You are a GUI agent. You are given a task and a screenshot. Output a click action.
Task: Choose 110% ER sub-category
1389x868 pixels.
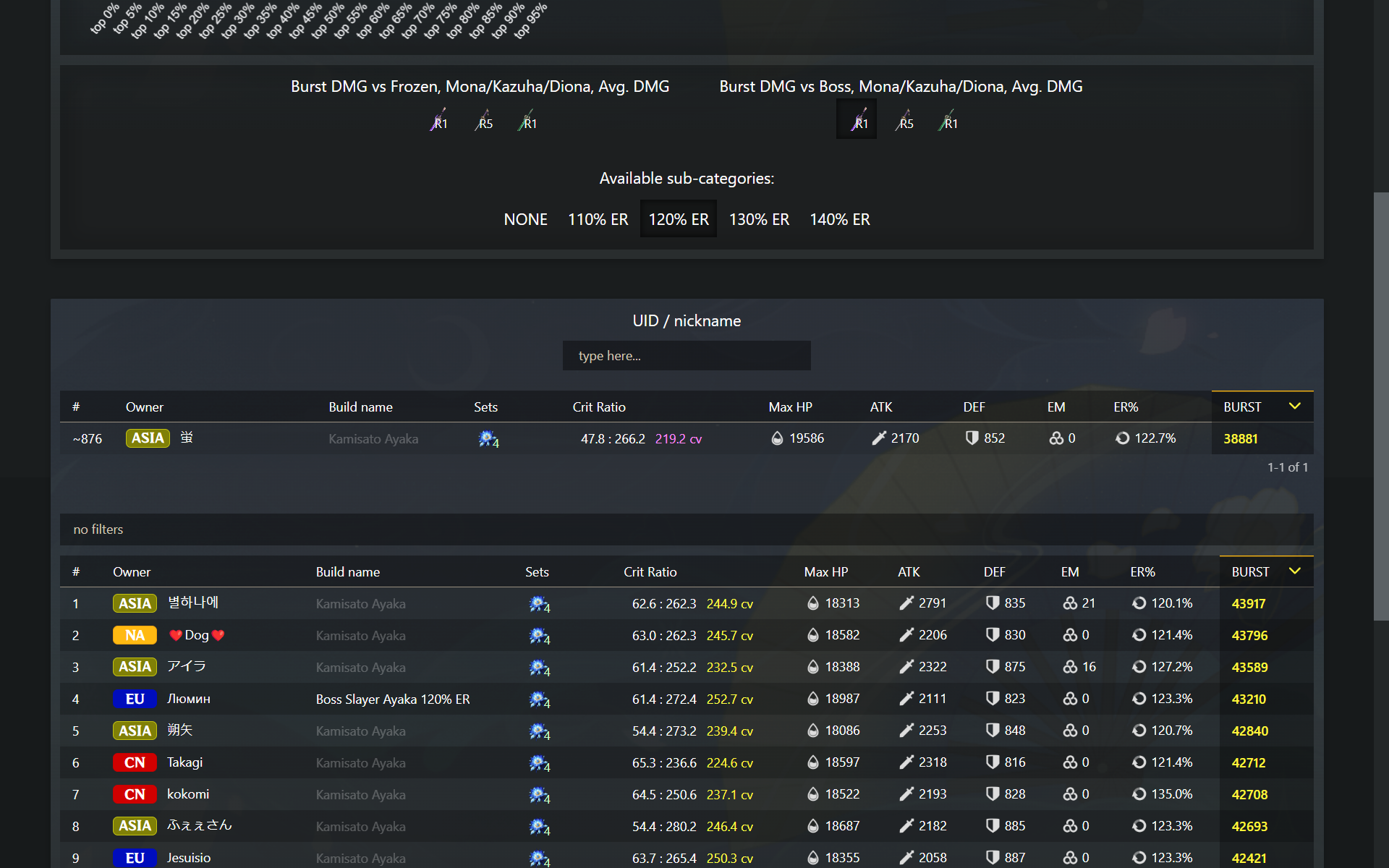598,219
